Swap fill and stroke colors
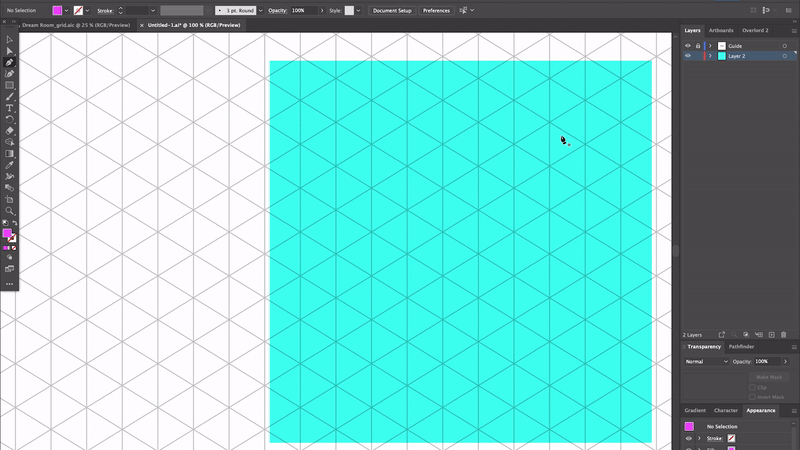 tap(15, 223)
